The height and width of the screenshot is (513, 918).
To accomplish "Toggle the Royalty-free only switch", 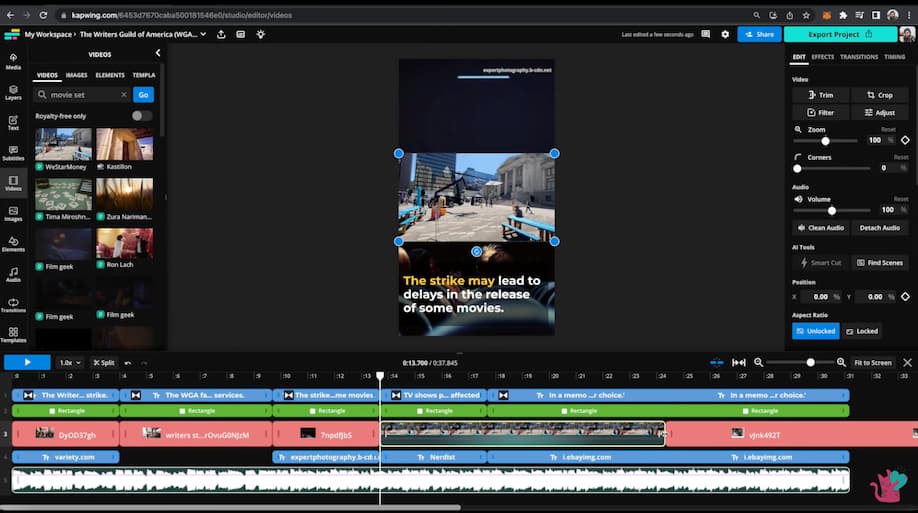I will (142, 116).
